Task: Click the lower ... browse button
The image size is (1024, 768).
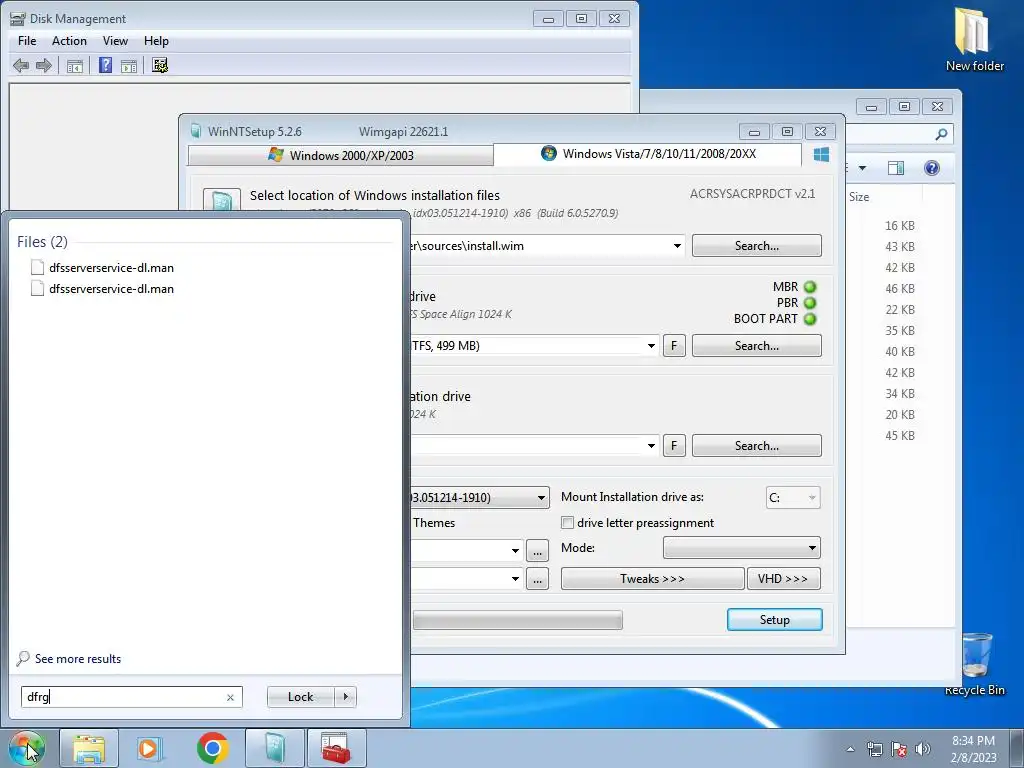Action: (x=537, y=579)
